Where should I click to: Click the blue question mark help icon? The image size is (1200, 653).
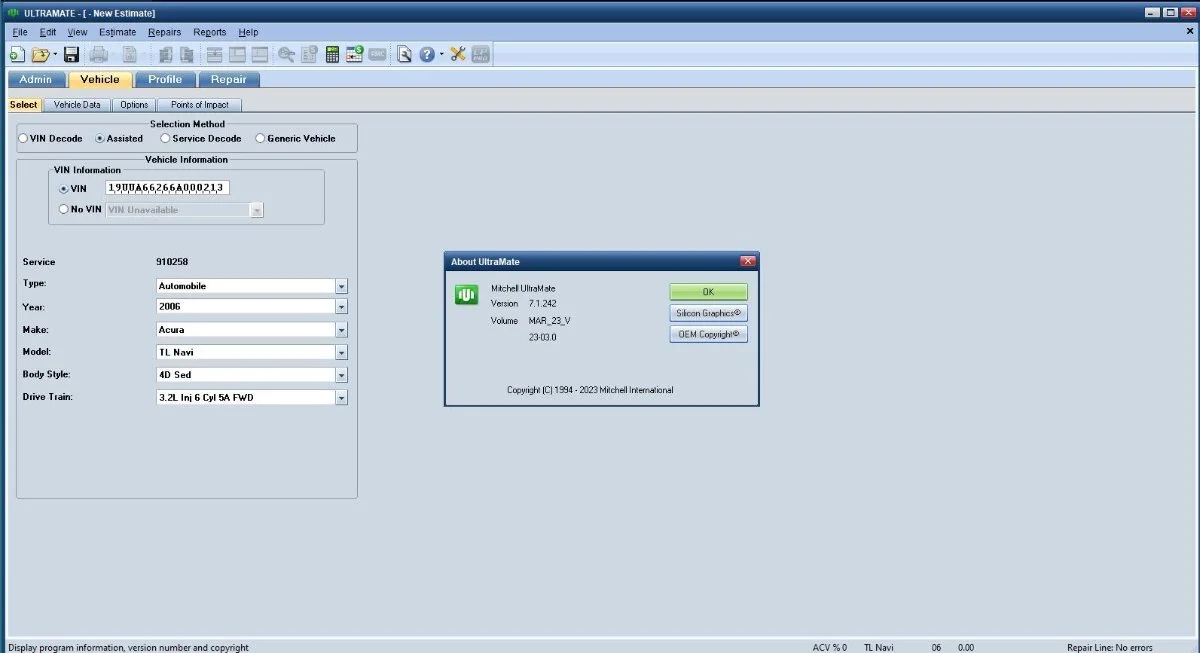(427, 55)
